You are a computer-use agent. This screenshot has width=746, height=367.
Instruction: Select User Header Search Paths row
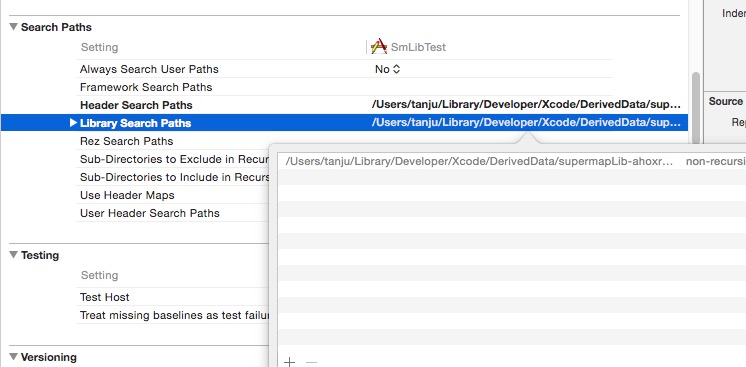pos(150,213)
